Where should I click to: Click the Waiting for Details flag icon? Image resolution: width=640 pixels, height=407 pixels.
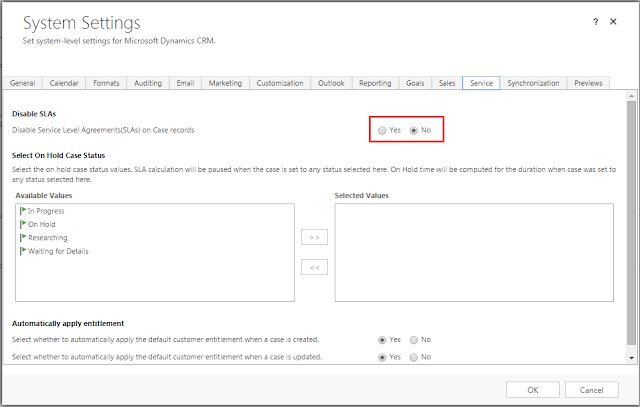(23, 251)
